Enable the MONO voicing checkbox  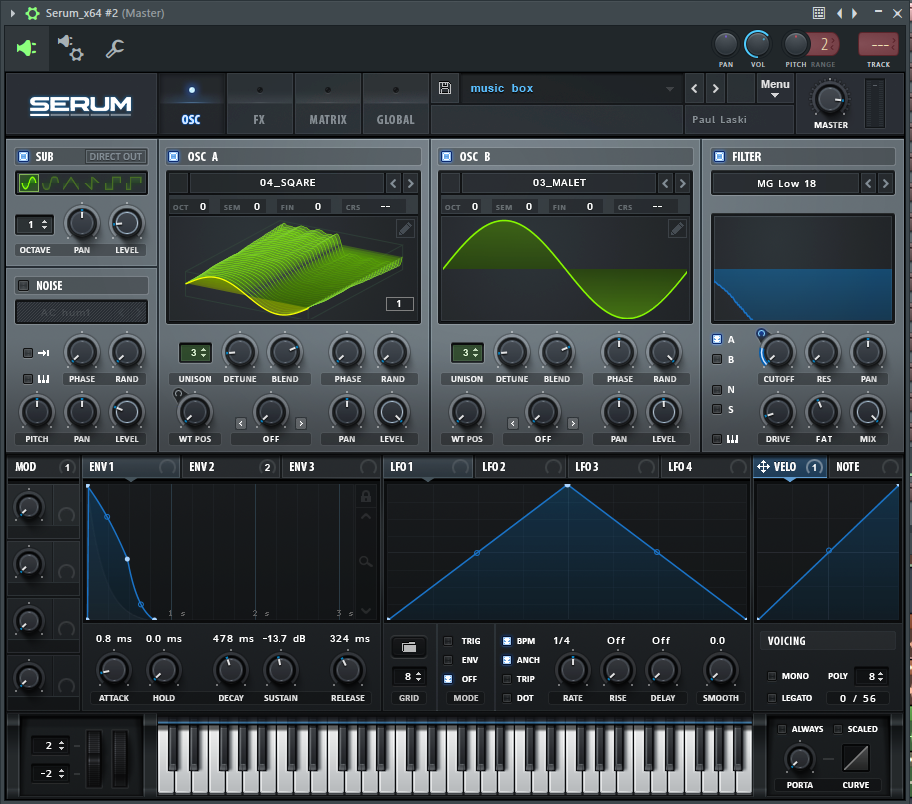tap(772, 676)
